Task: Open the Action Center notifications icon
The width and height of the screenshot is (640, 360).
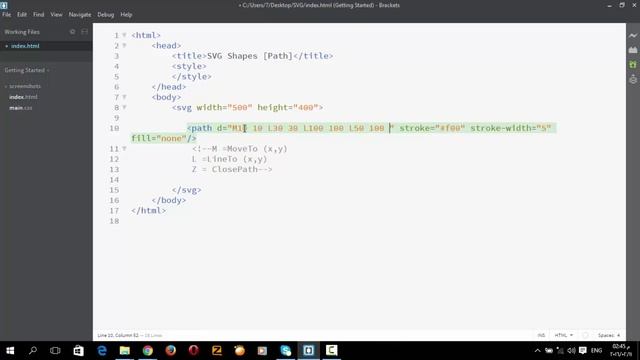Action: click(582, 351)
